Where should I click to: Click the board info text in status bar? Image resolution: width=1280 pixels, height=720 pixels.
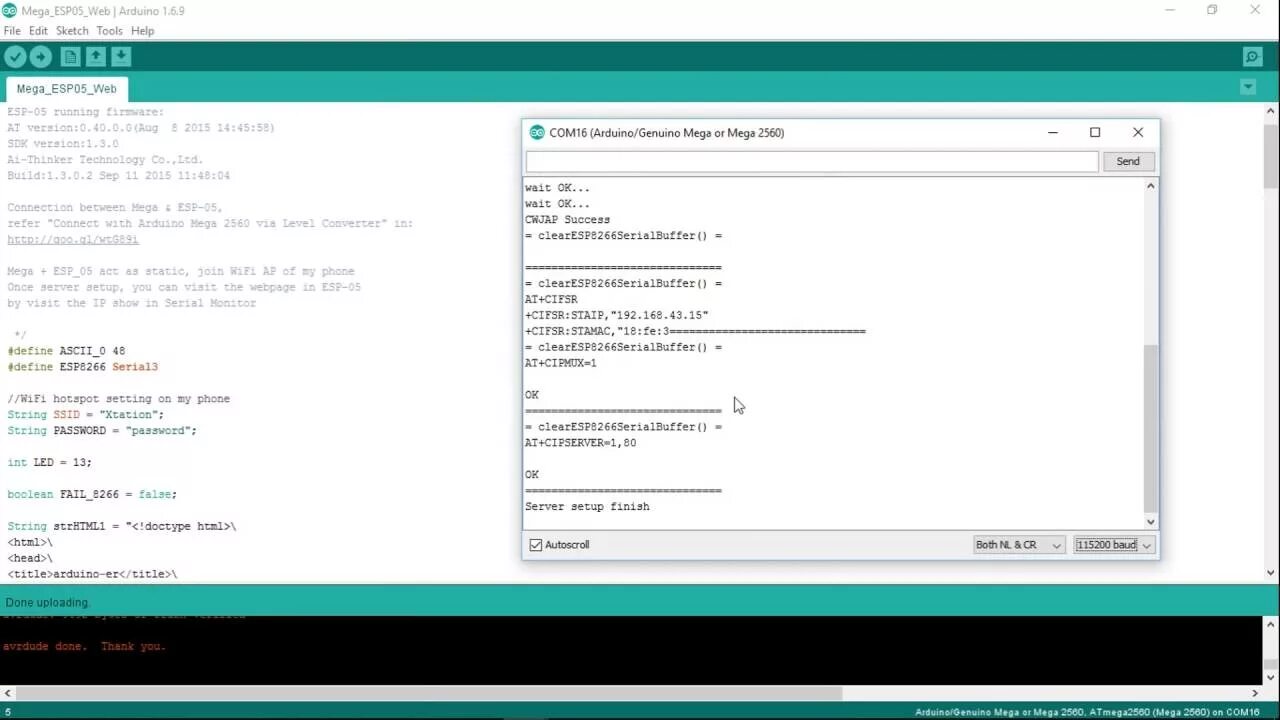click(1087, 712)
